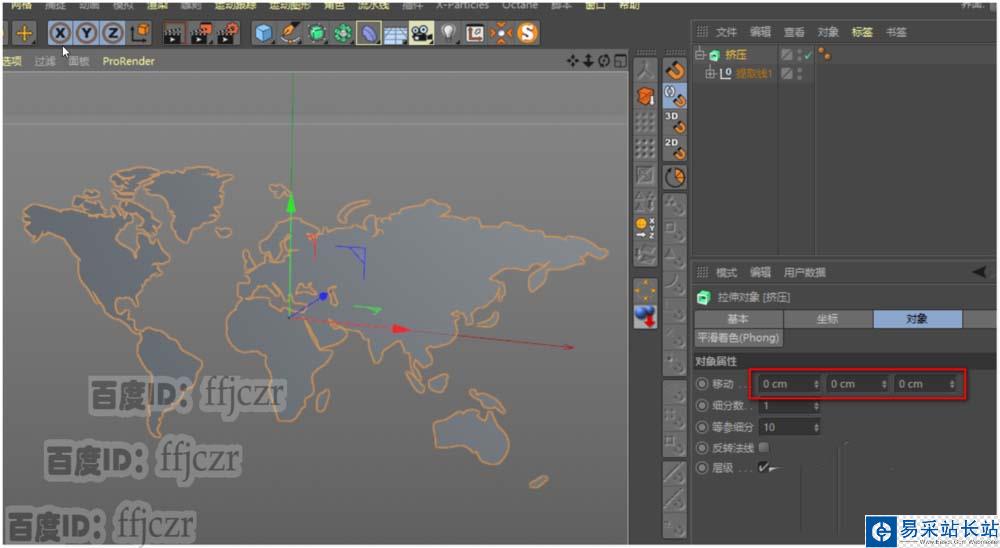The height and width of the screenshot is (548, 1000).
Task: Toggle the 细分数 animation radio dot
Action: point(702,405)
